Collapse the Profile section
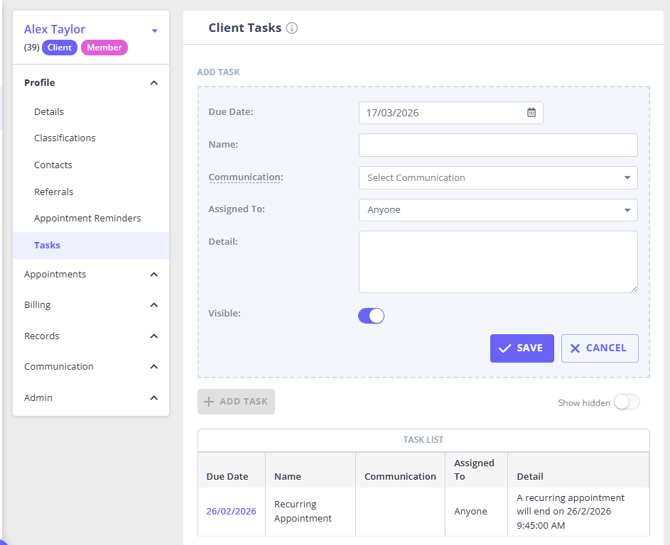Image resolution: width=670 pixels, height=545 pixels. click(x=153, y=83)
